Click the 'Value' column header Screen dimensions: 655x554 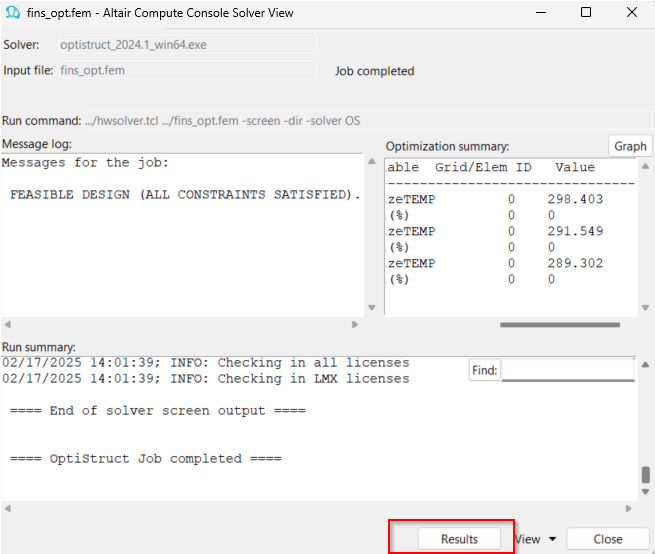(x=575, y=167)
